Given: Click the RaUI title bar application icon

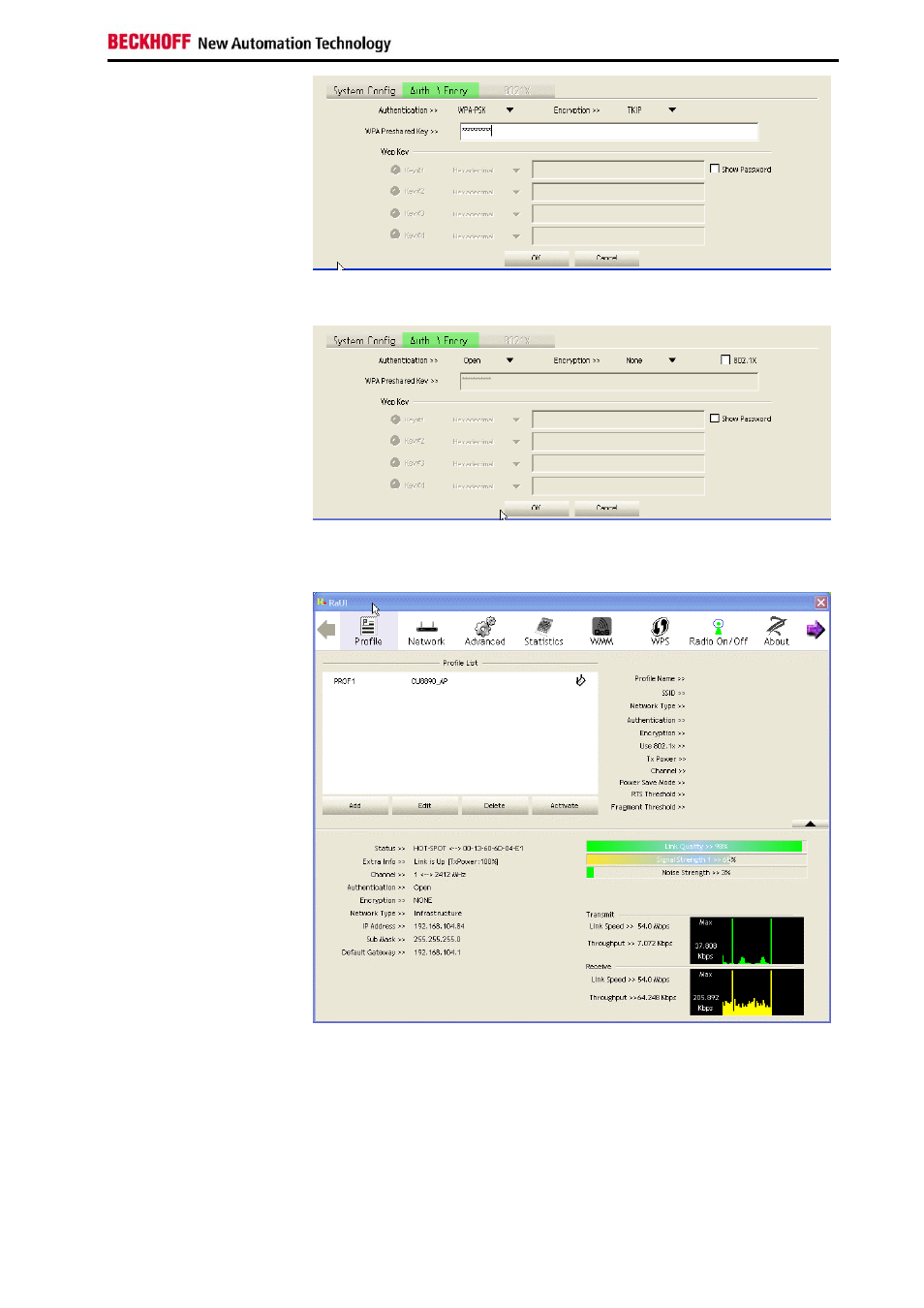Looking at the screenshot, I should coord(322,602).
